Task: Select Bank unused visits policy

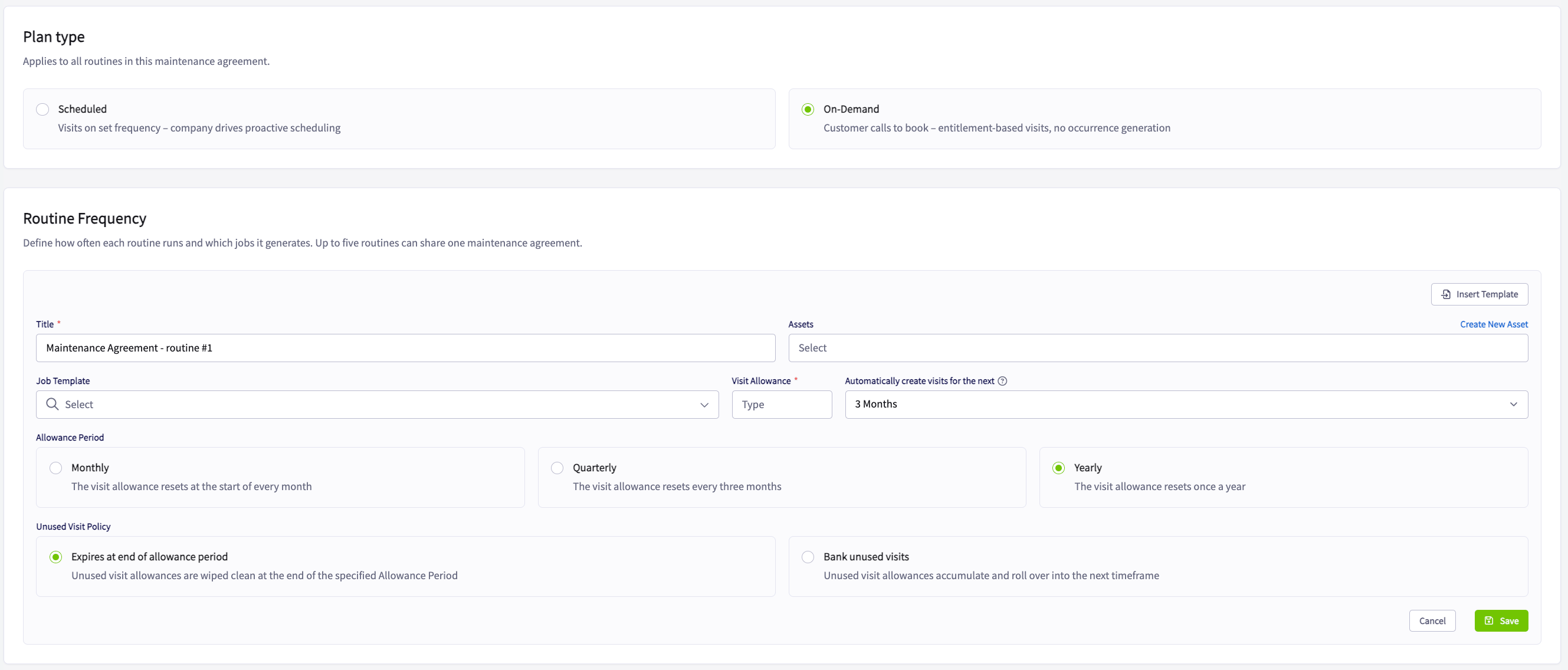Action: (x=808, y=557)
